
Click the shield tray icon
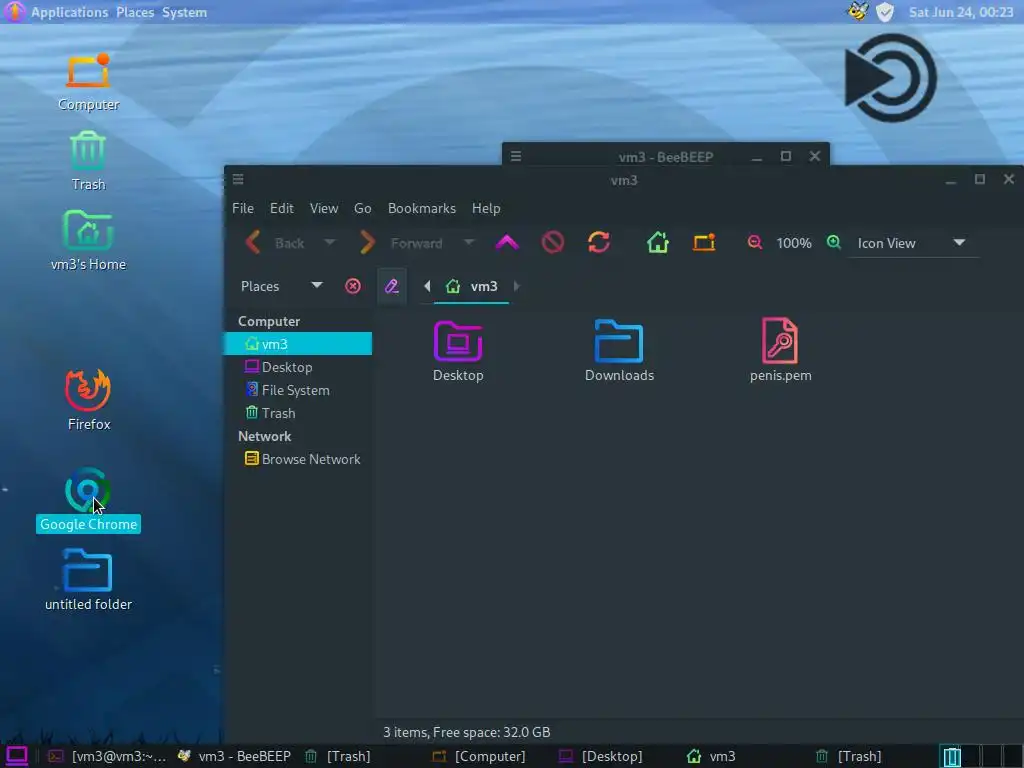pos(885,12)
